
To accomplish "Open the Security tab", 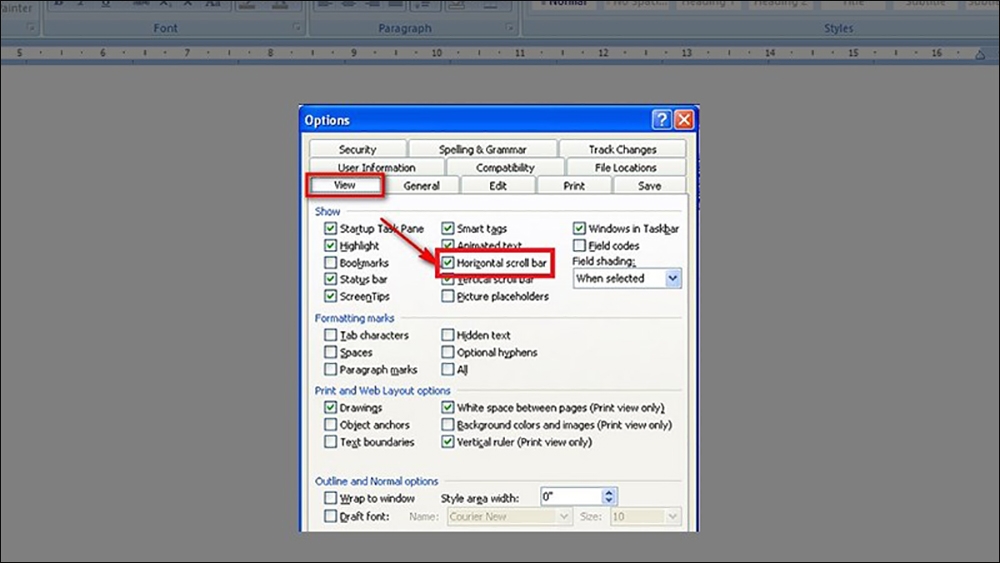I will point(358,149).
